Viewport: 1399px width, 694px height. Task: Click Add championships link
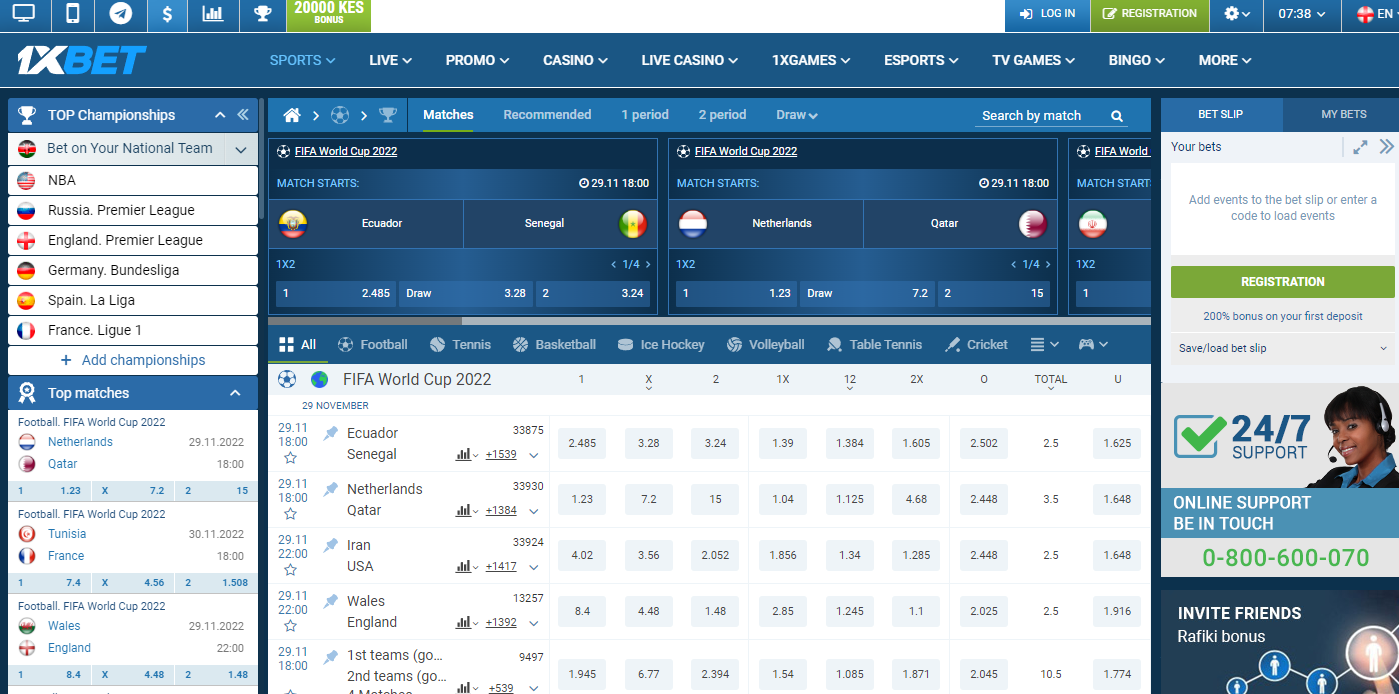[133, 360]
